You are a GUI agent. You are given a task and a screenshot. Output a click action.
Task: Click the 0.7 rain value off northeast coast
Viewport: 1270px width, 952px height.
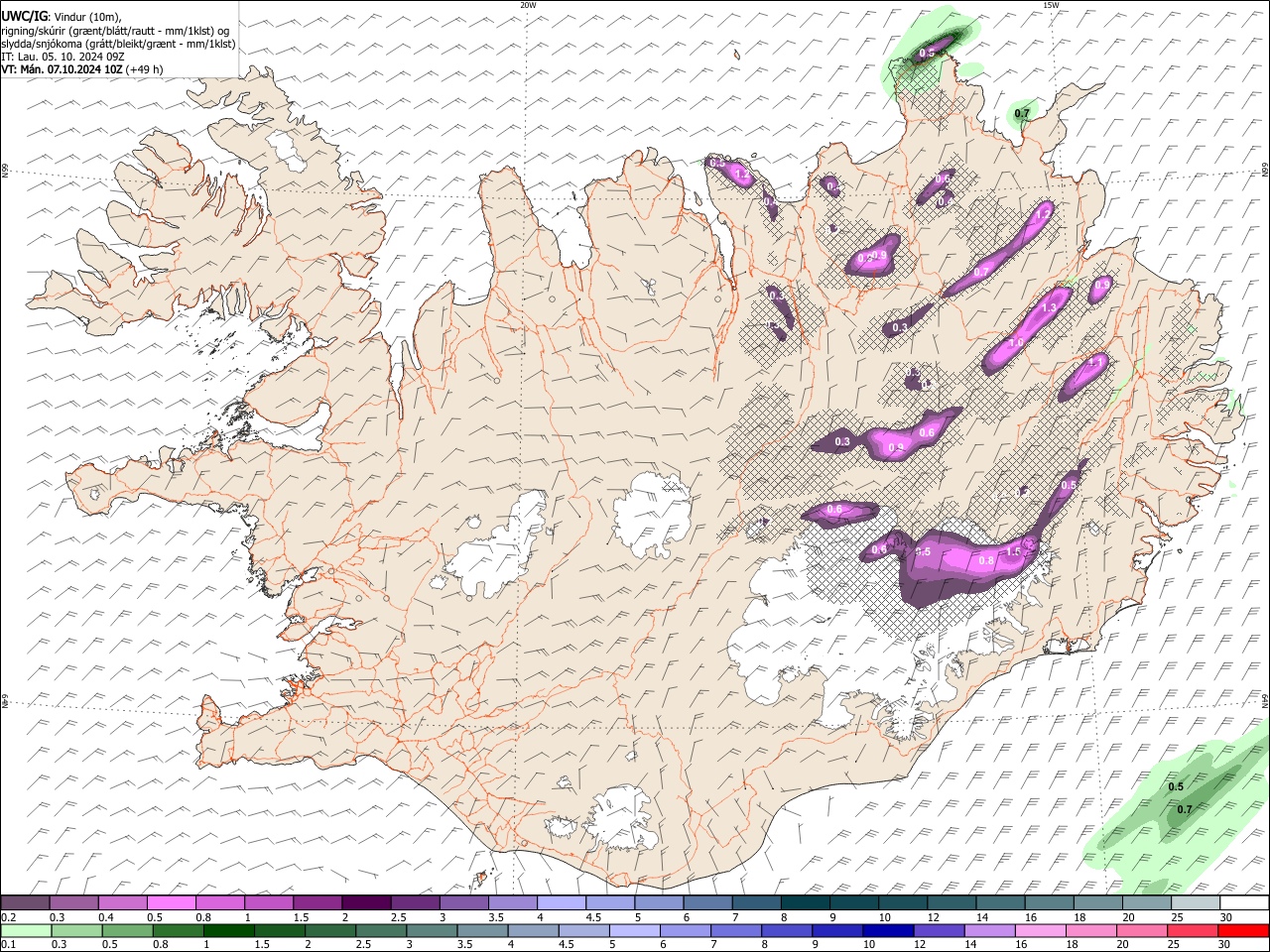click(x=1022, y=114)
